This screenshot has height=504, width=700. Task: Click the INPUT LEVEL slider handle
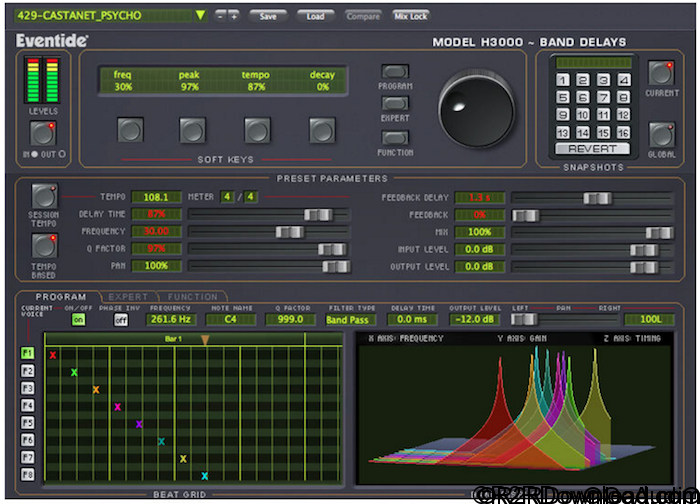(x=644, y=250)
